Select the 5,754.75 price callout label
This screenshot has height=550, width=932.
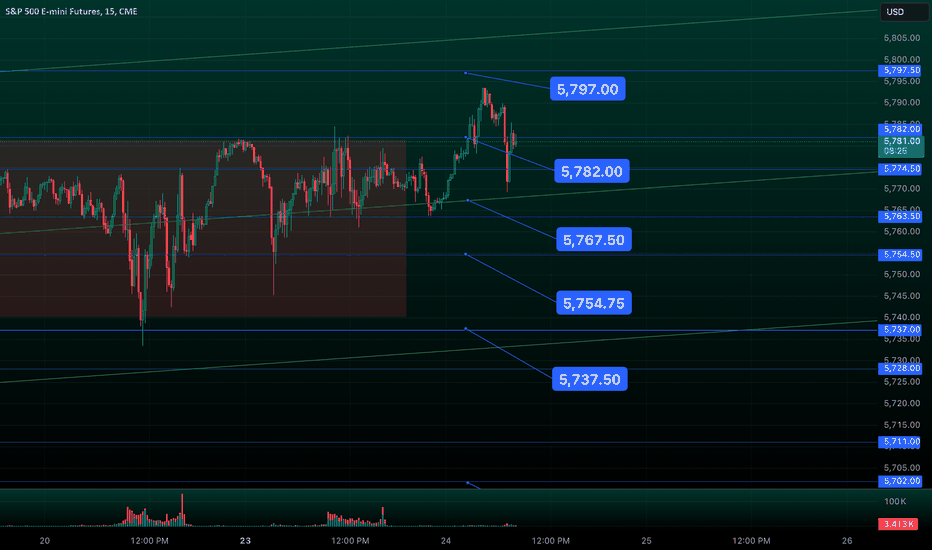point(594,303)
